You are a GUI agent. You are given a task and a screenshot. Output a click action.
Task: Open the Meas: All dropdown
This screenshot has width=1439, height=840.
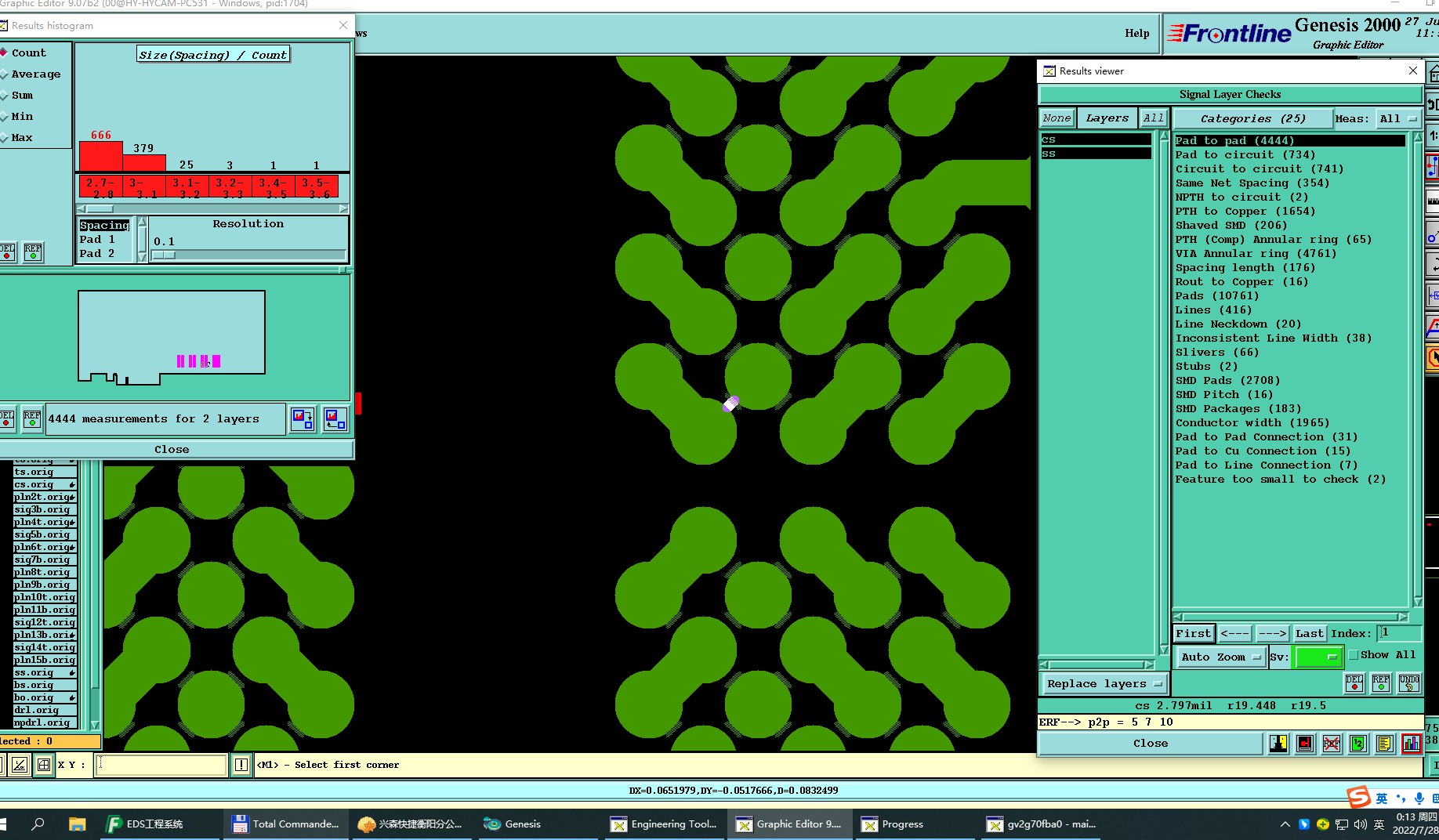tap(1398, 118)
